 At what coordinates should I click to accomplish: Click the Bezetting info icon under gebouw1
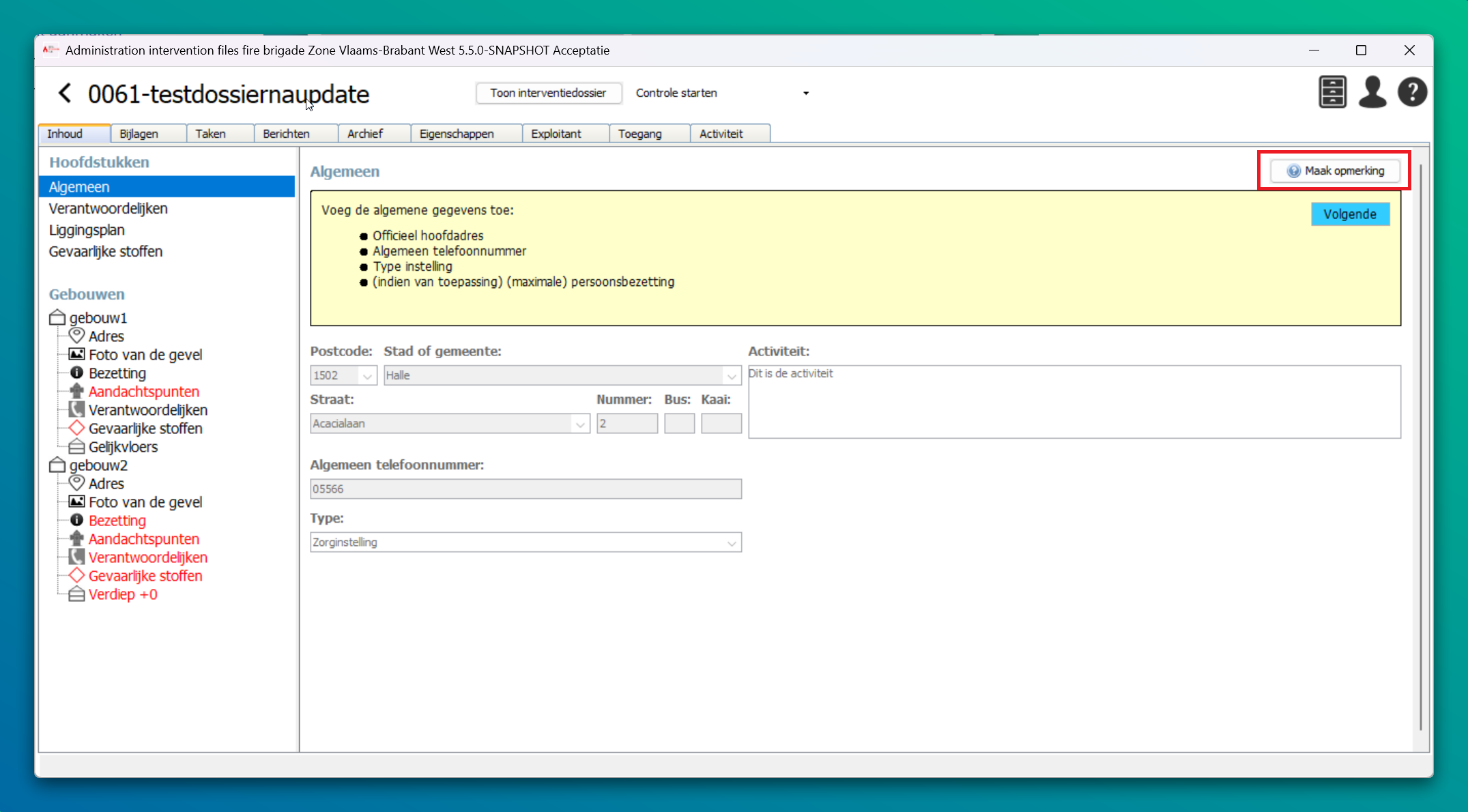tap(76, 373)
